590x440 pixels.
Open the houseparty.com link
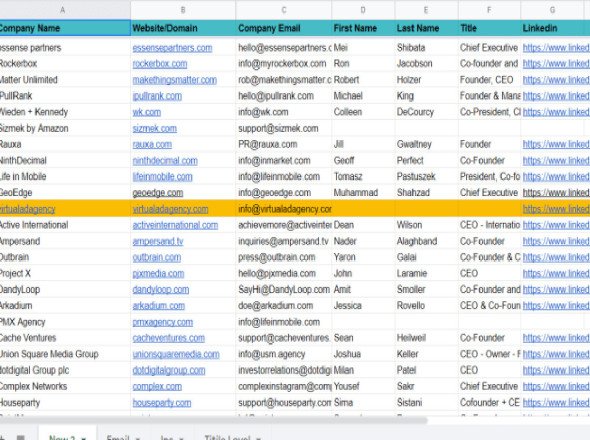coord(161,403)
